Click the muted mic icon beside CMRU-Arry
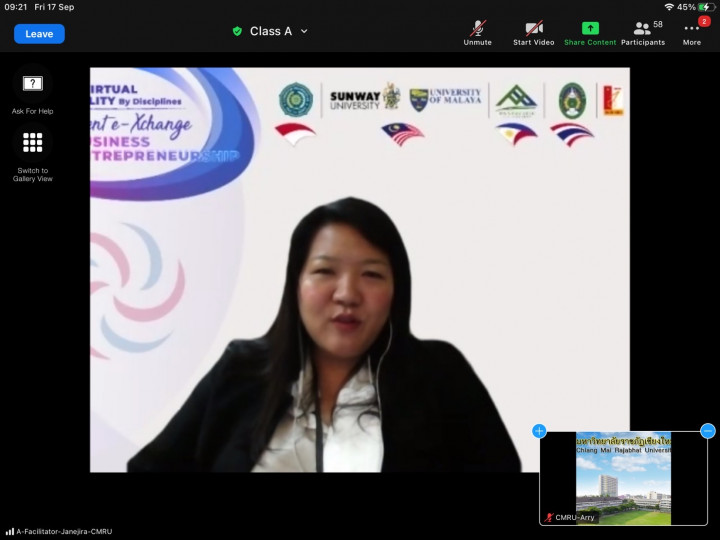The height and width of the screenshot is (540, 720). [549, 518]
